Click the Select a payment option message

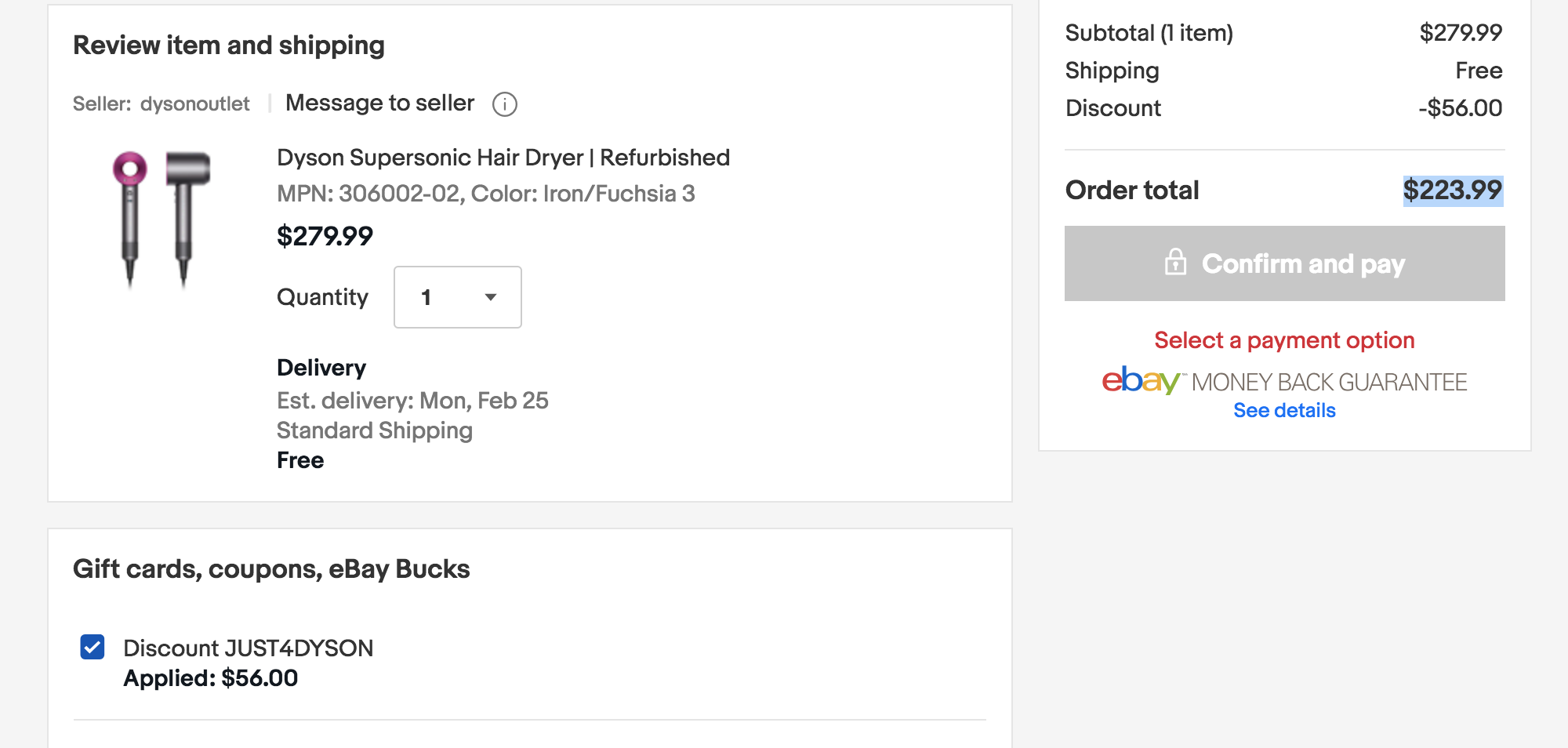[1283, 340]
